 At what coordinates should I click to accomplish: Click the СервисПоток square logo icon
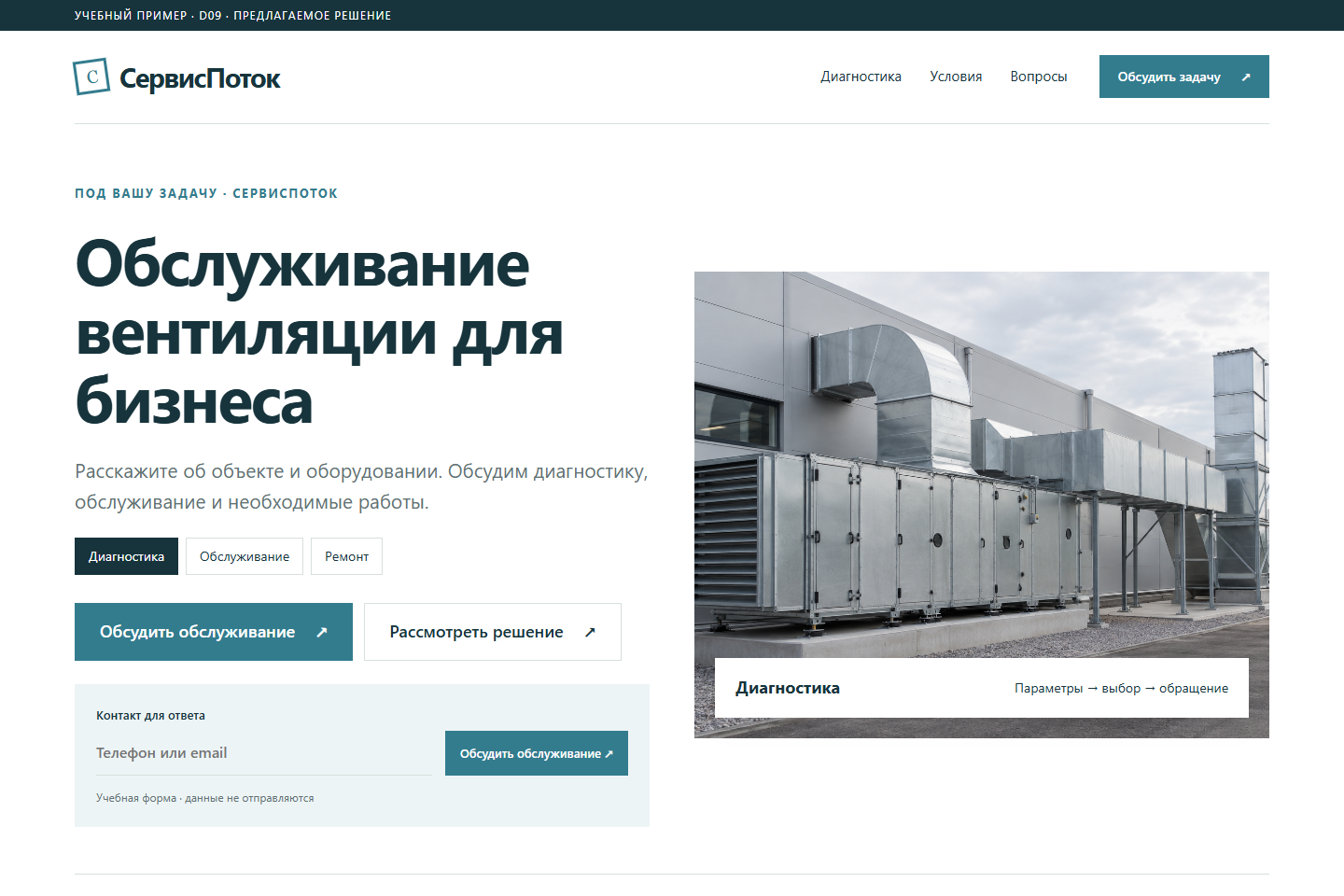point(91,77)
